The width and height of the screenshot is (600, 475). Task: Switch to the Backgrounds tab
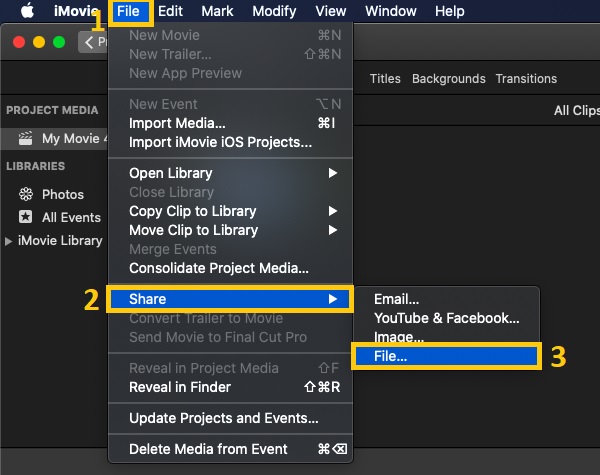point(448,79)
